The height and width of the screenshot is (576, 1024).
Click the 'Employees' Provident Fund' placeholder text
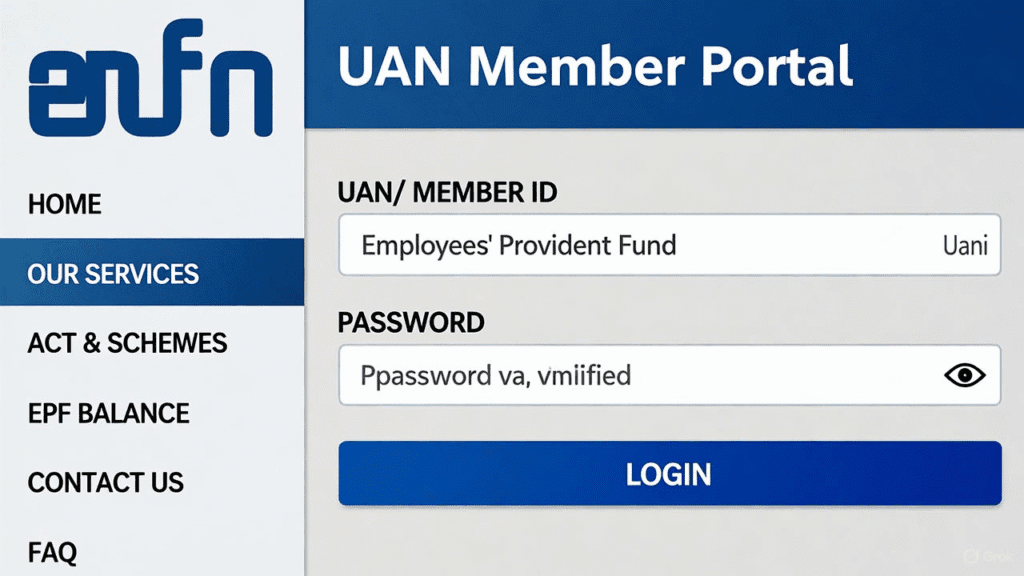[520, 244]
